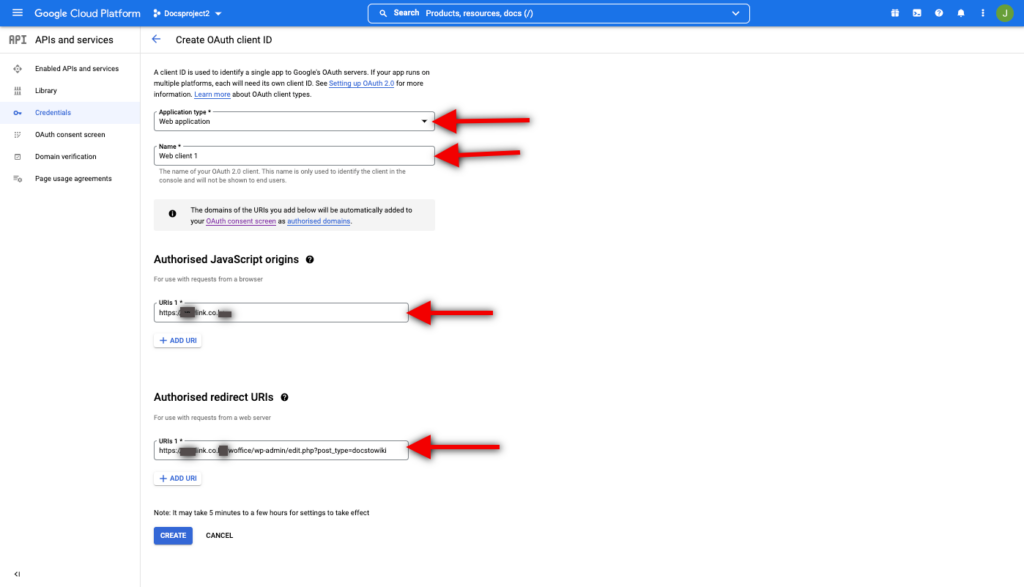The image size is (1024, 587).
Task: Go to Enabled APIs and services
Action: pos(76,69)
